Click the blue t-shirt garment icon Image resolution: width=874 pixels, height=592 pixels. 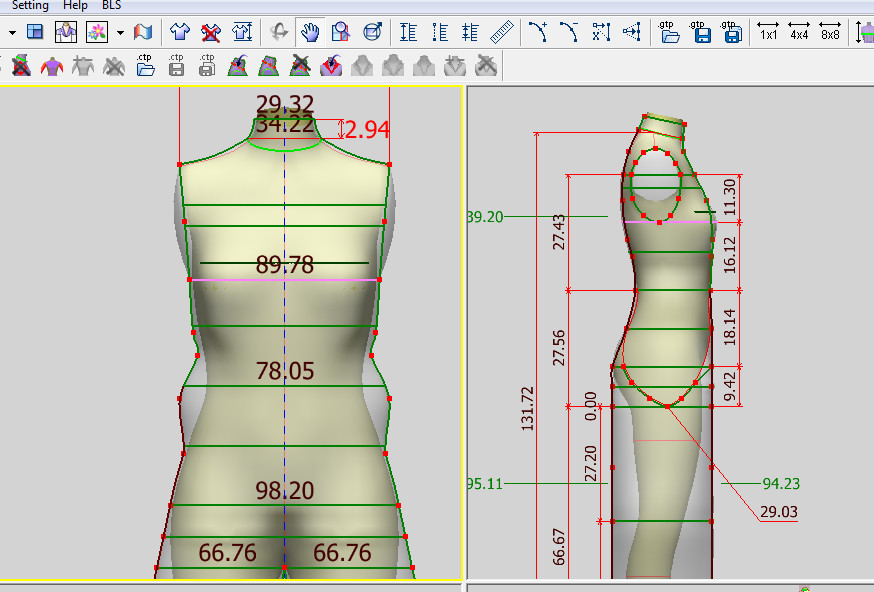coord(179,32)
